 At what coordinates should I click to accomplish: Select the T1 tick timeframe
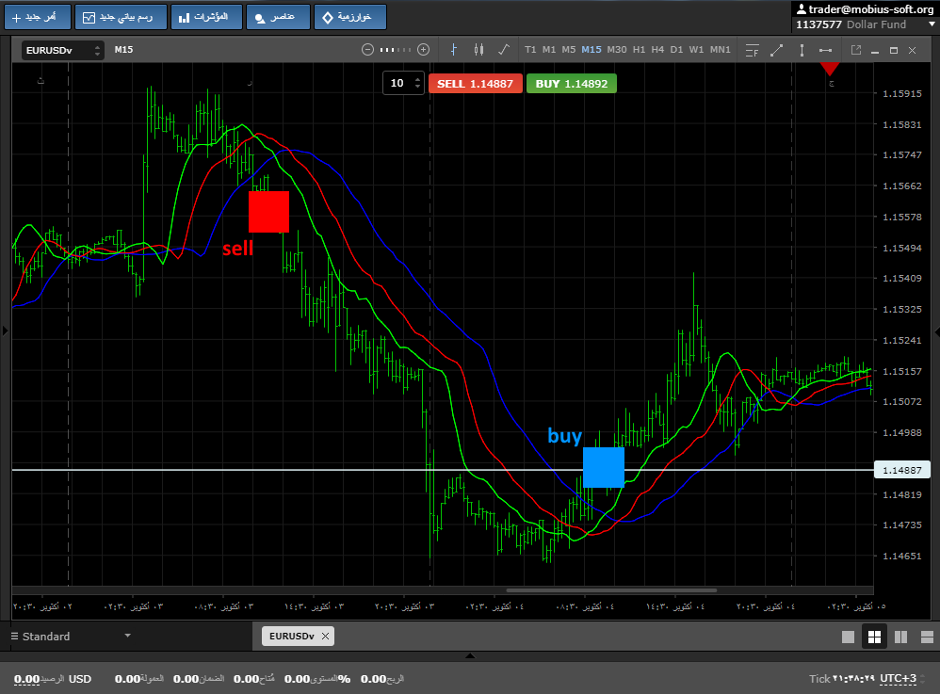click(x=530, y=50)
